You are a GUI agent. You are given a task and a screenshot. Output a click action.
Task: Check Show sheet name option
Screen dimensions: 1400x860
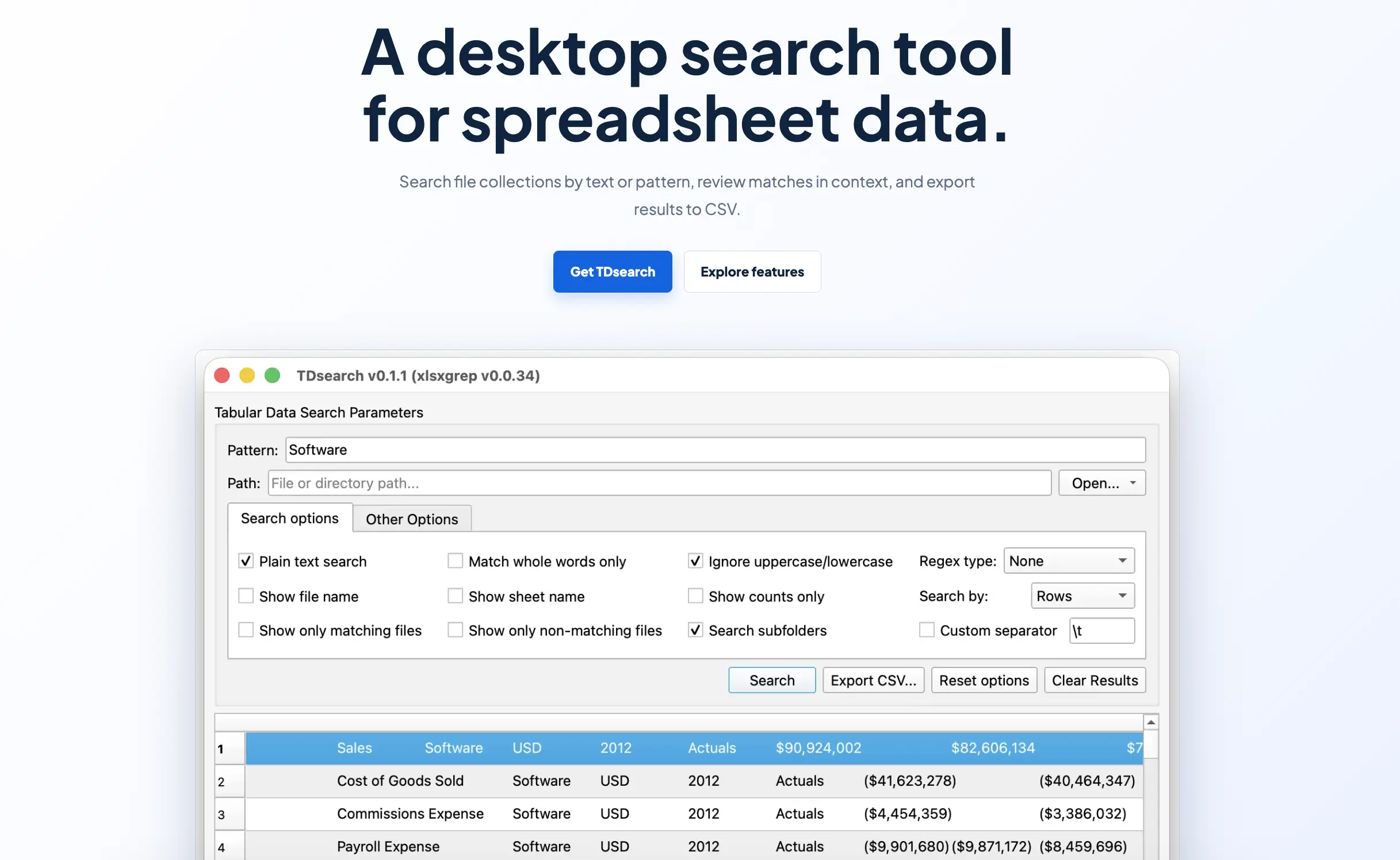point(455,596)
